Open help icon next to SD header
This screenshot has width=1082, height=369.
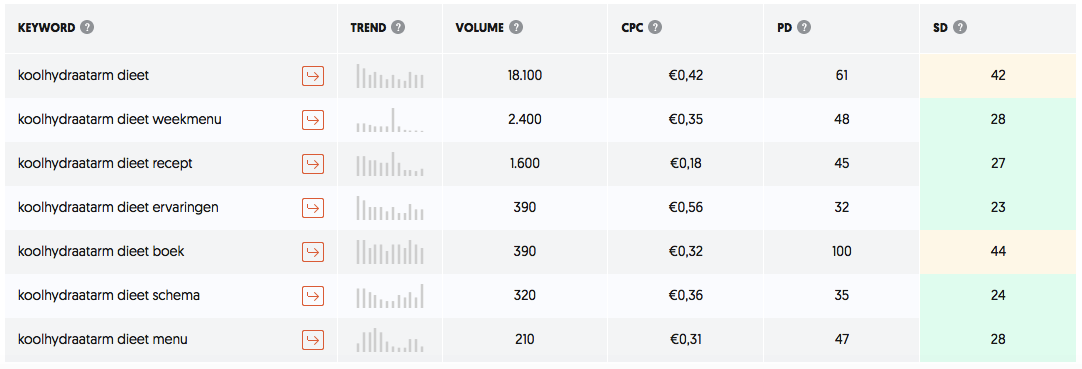(959, 28)
